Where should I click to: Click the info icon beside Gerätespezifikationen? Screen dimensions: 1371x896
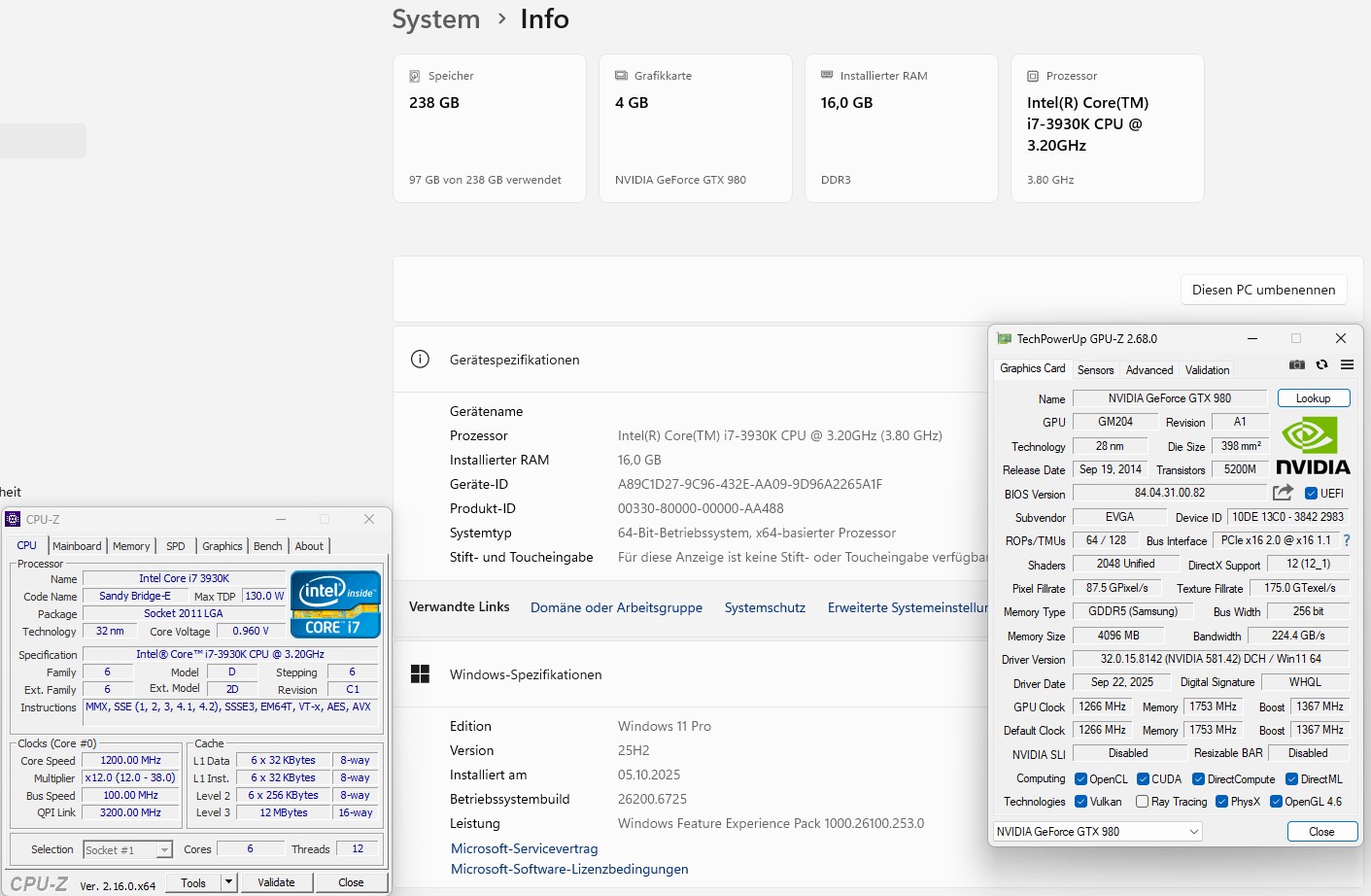pos(420,360)
